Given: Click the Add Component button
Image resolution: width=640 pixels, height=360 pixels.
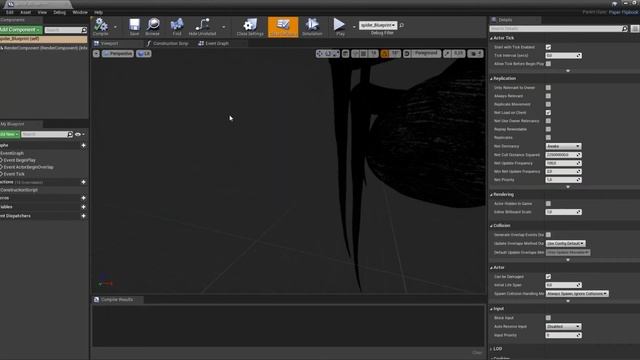Looking at the screenshot, I should click(x=20, y=30).
